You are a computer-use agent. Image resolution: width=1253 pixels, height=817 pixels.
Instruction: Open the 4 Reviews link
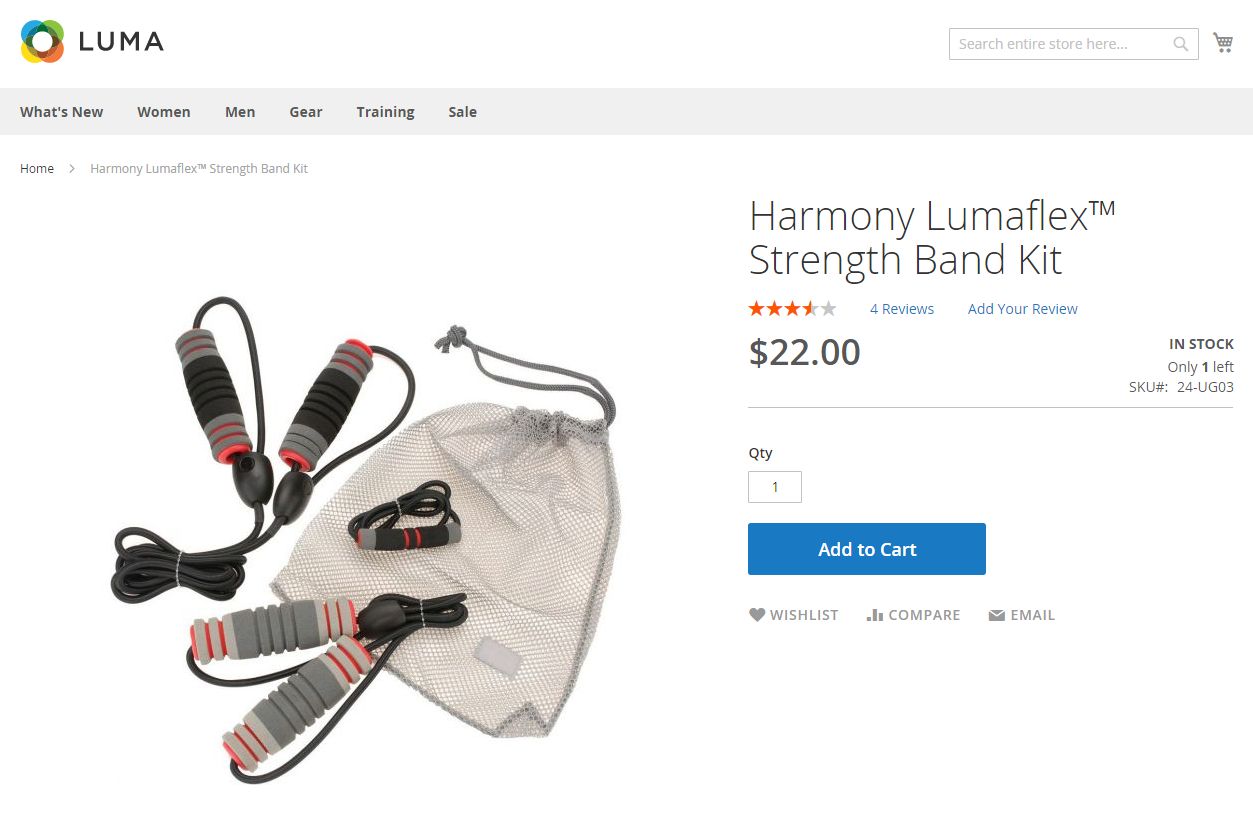[902, 309]
